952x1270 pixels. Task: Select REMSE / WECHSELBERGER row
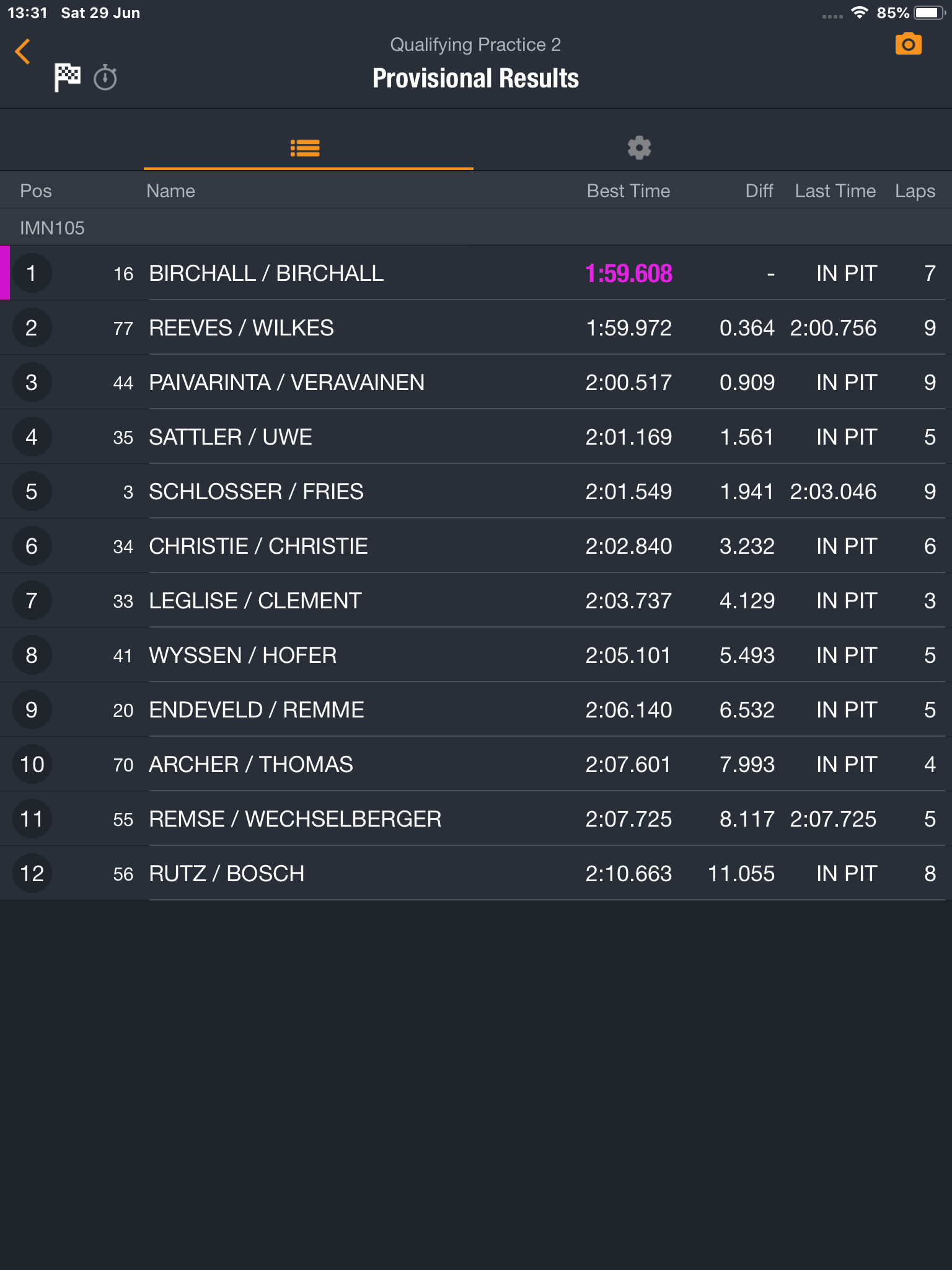click(x=476, y=819)
